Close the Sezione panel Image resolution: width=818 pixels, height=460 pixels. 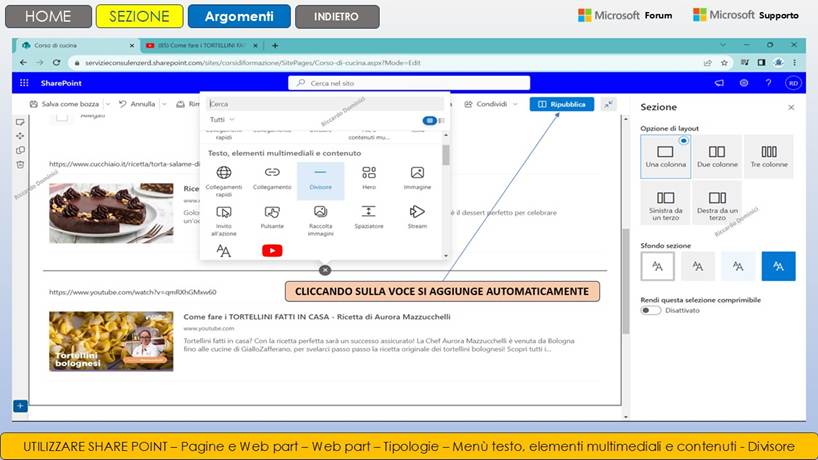click(791, 107)
